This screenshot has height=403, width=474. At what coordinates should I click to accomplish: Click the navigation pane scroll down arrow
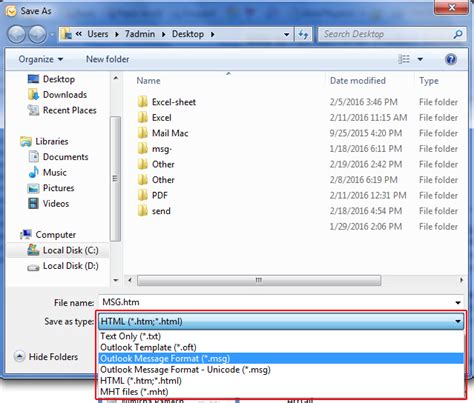pyautogui.click(x=115, y=280)
